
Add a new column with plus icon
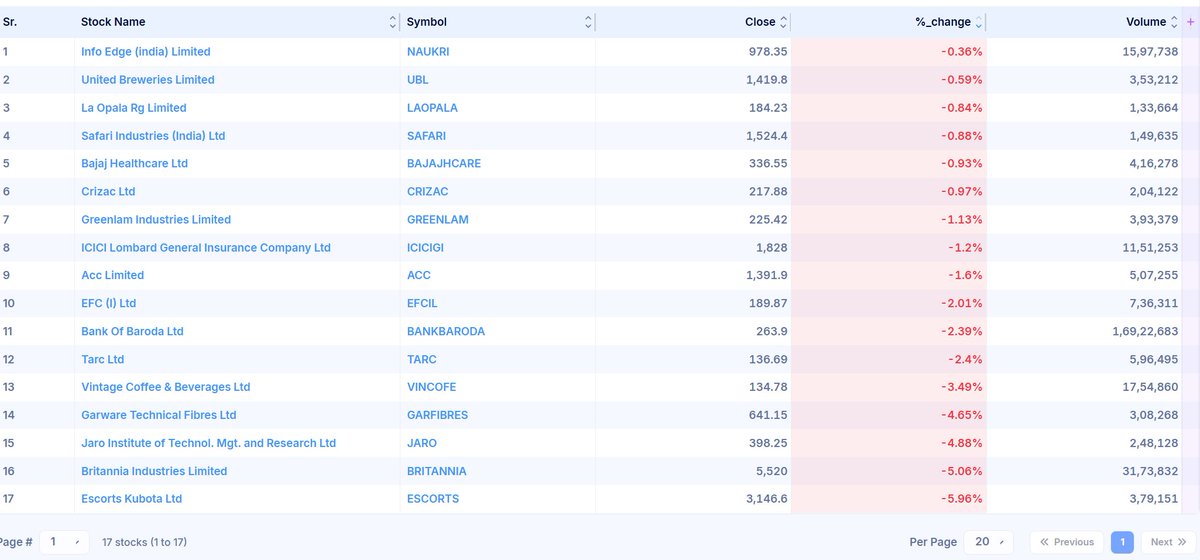pos(1190,22)
